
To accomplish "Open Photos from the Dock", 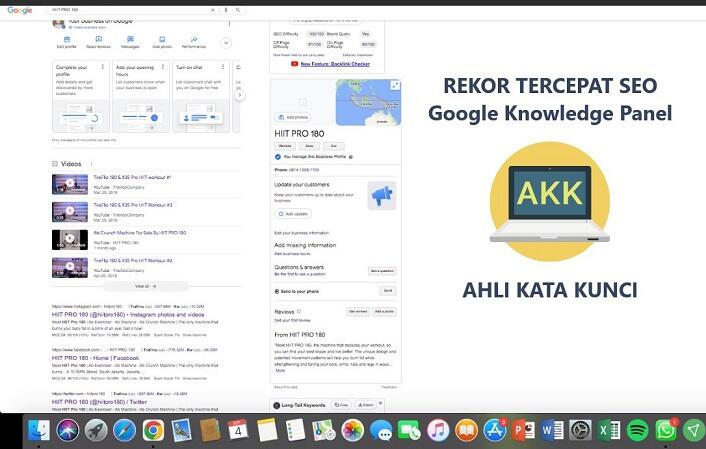I will 353,431.
